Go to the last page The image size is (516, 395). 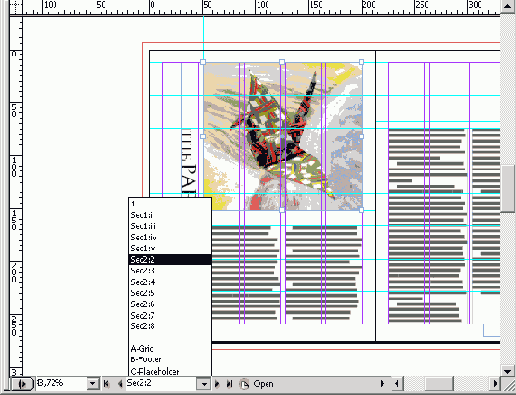229,384
